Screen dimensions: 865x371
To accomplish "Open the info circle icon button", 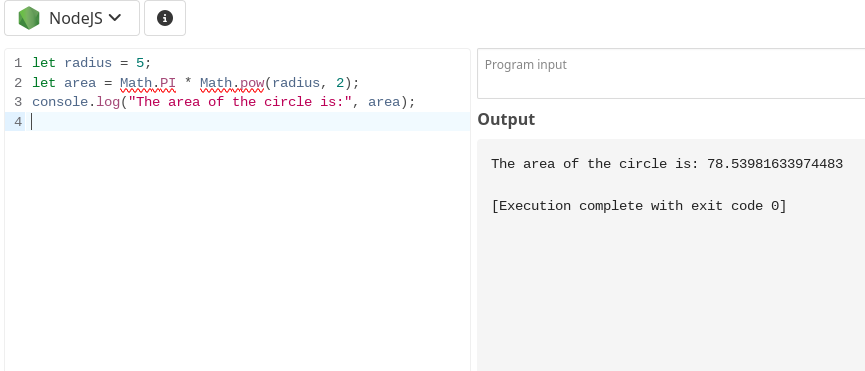I will click(x=165, y=18).
